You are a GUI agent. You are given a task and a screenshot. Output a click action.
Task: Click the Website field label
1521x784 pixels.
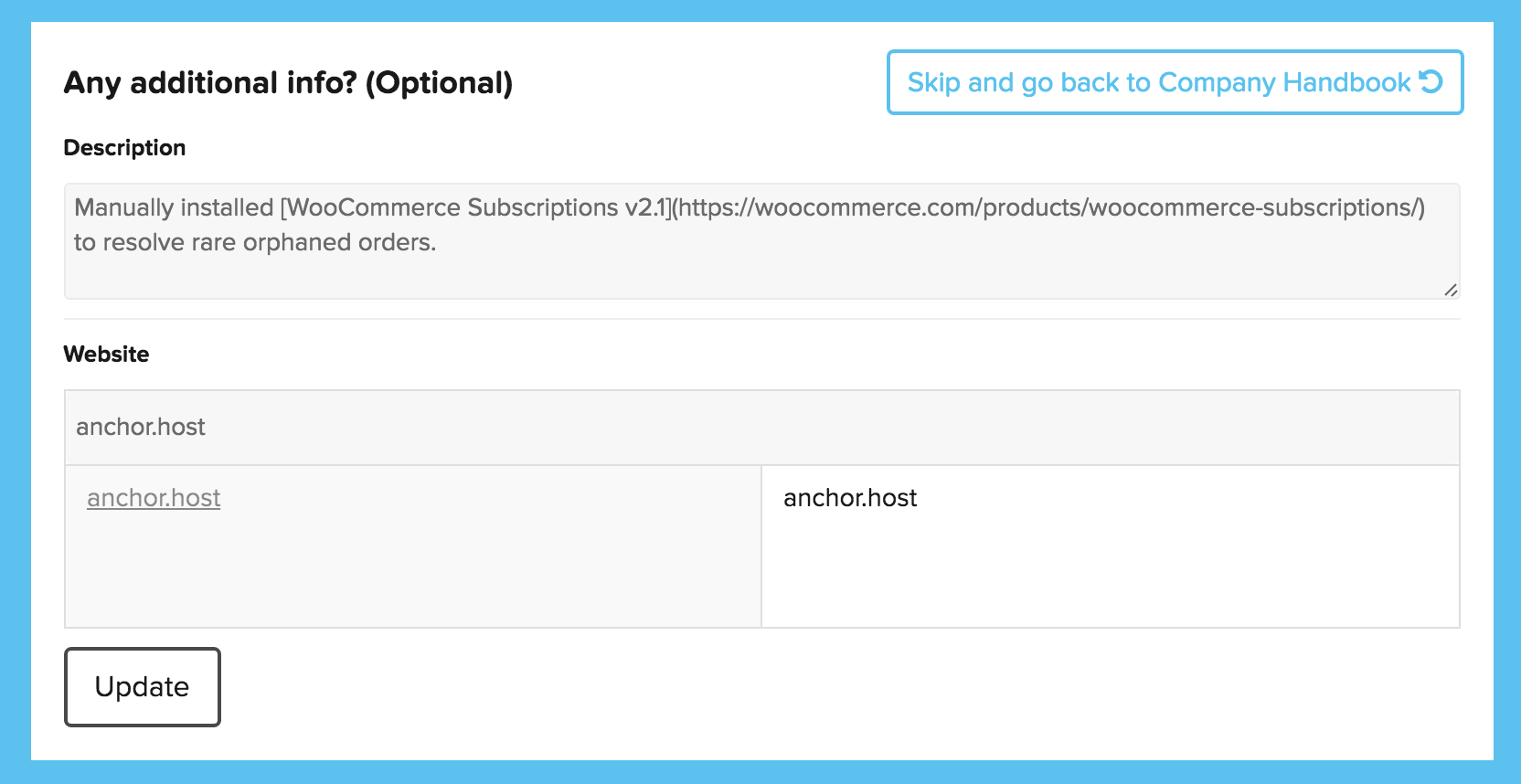coord(106,355)
